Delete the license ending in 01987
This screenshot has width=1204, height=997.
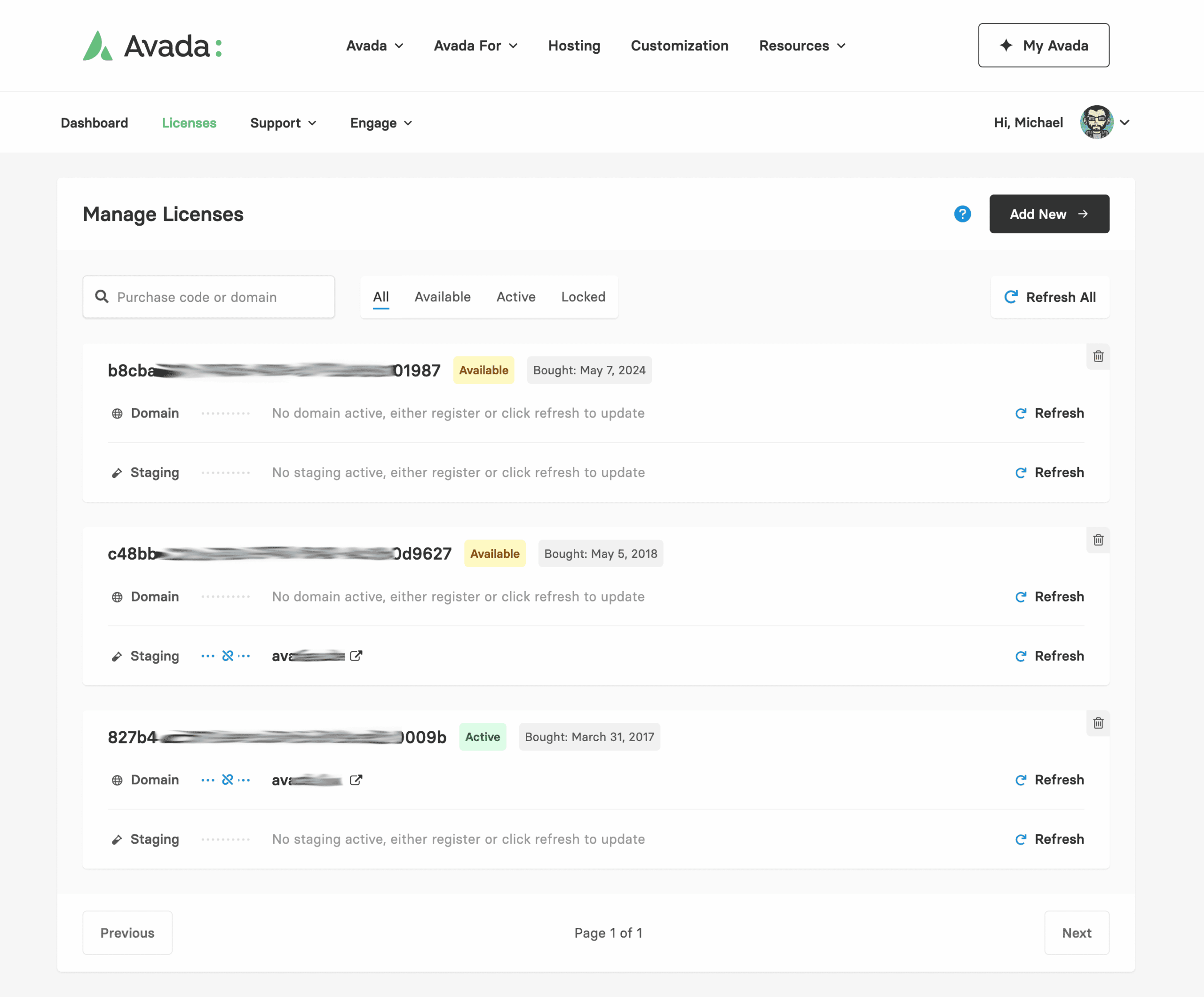[1097, 356]
